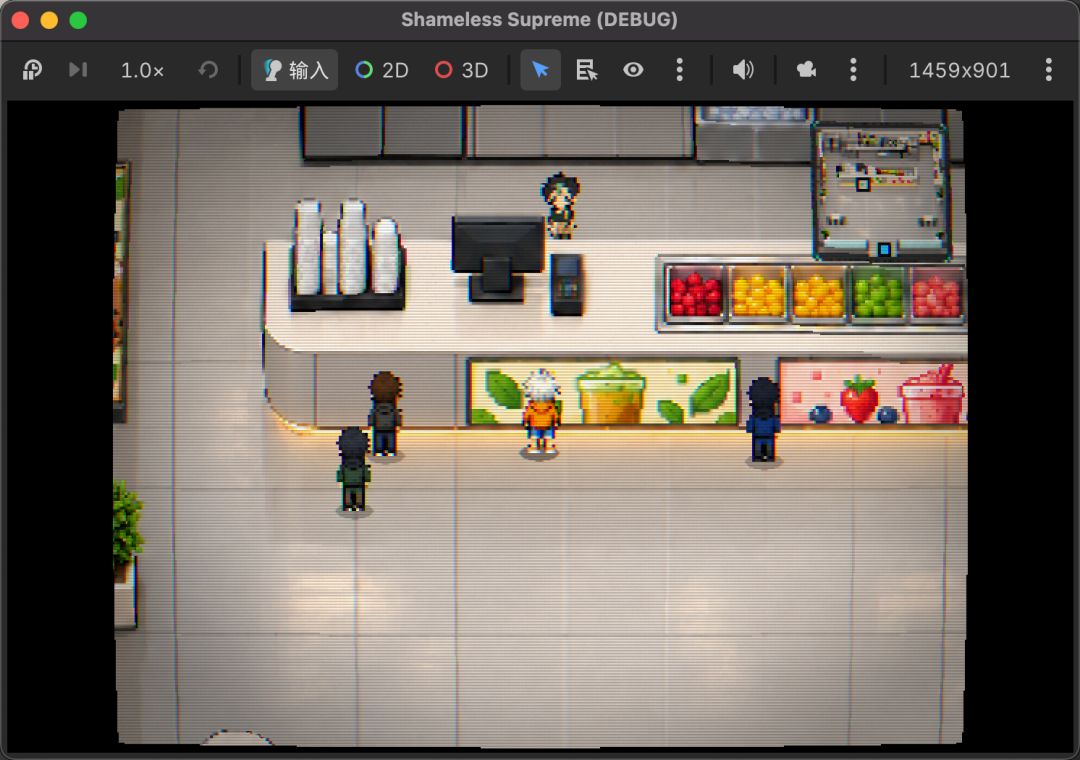Click the strawberry smoothie poster
Screen dimensions: 1080x760
(873, 393)
